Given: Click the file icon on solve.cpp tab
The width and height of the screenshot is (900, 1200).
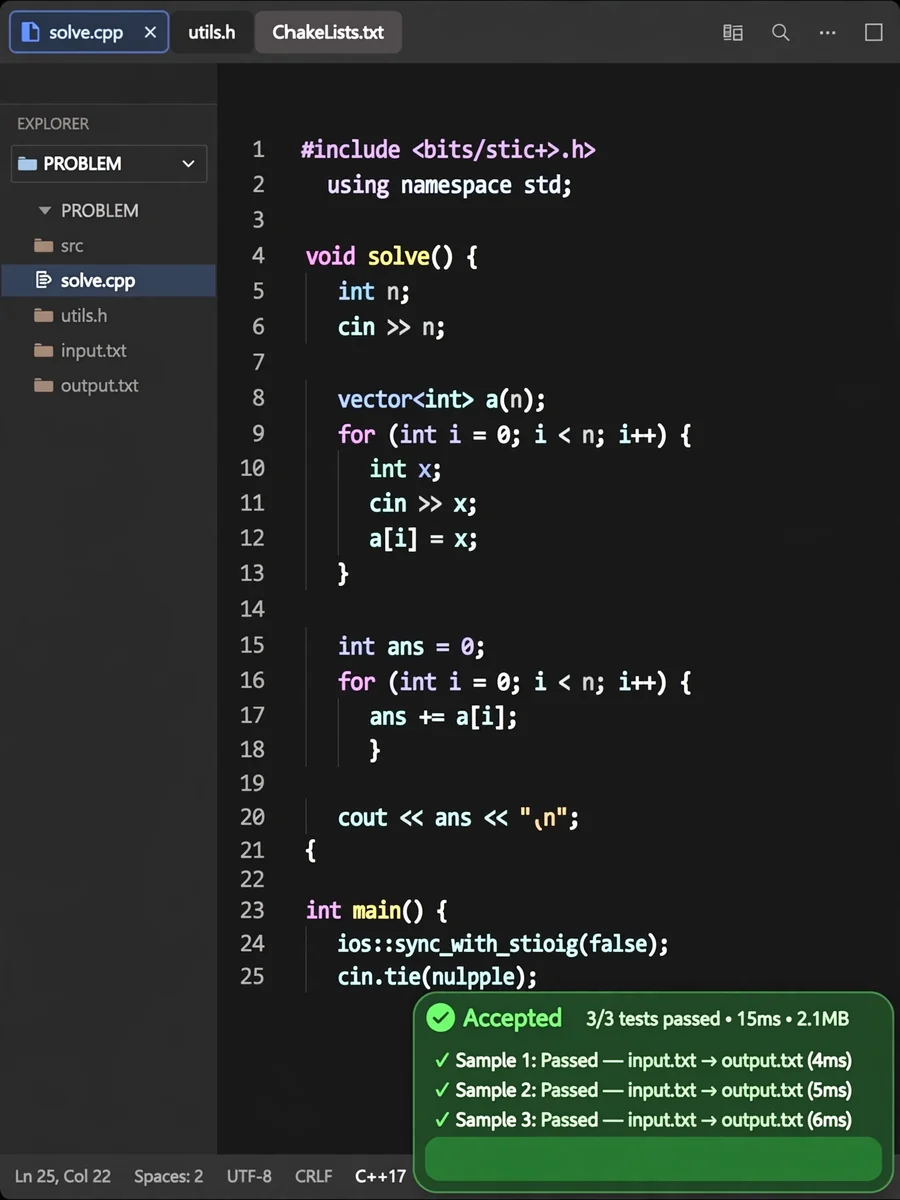Looking at the screenshot, I should point(32,32).
